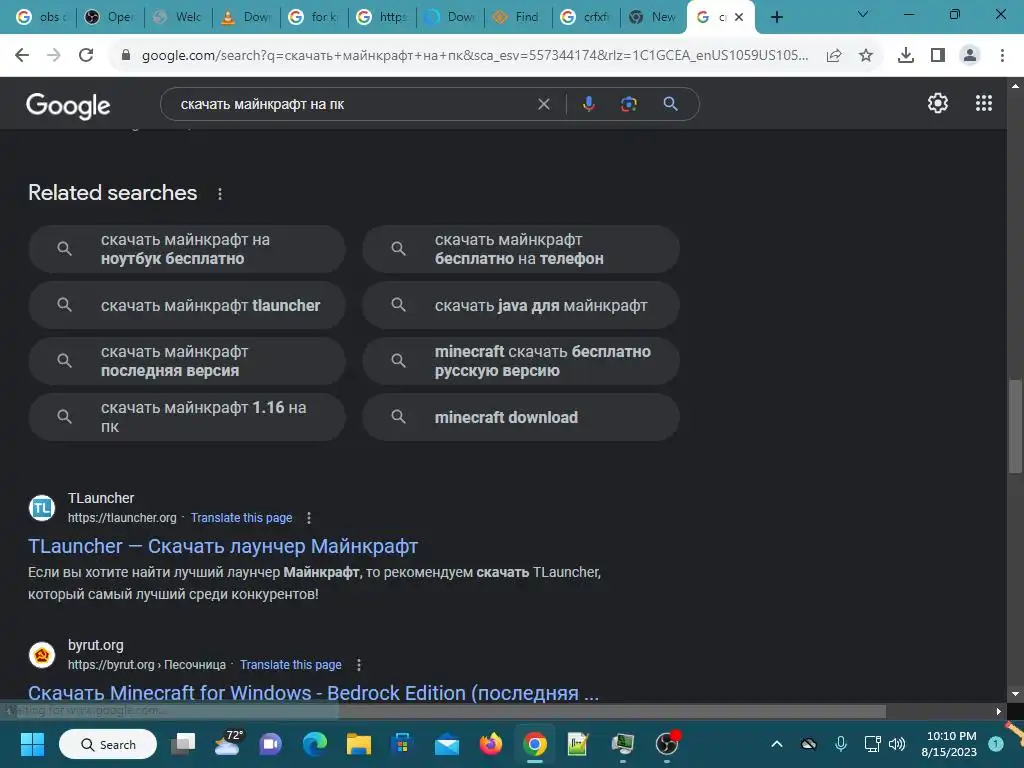Select related search 'скачать java для майнкрафт'
1024x768 pixels.
click(520, 305)
